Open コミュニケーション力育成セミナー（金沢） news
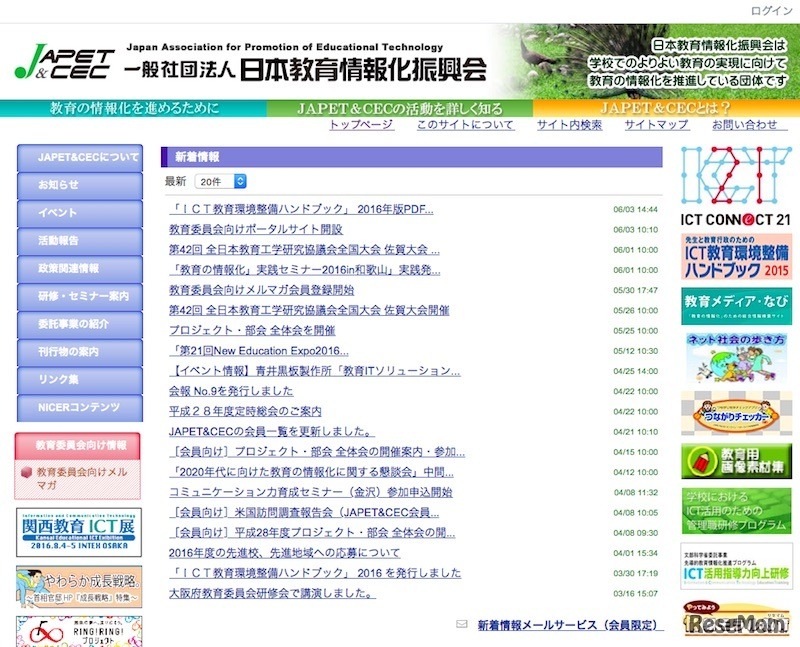This screenshot has width=800, height=647. (x=311, y=492)
